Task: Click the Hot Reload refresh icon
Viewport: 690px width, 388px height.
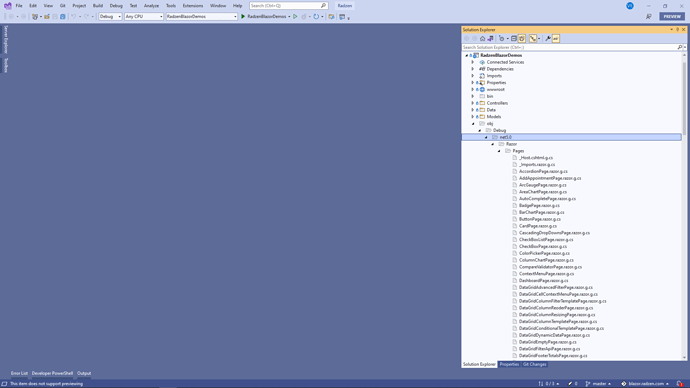Action: click(x=316, y=17)
